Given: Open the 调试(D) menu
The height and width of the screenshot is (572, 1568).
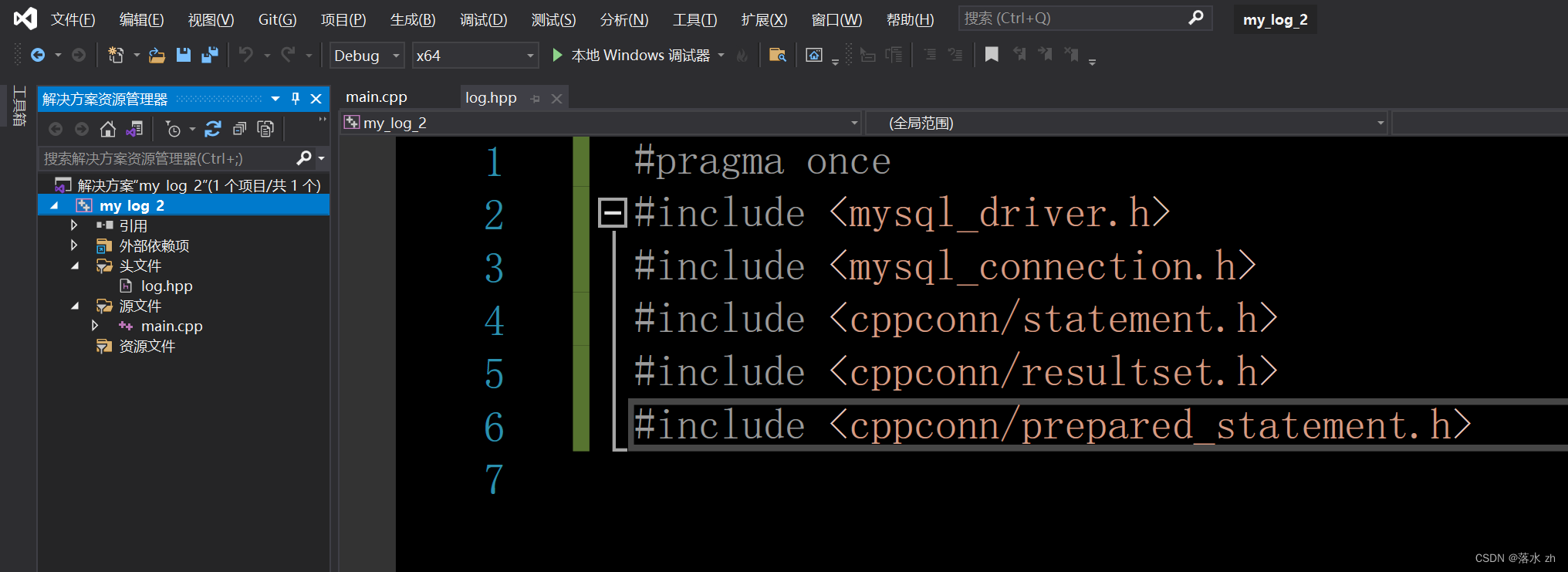Looking at the screenshot, I should coord(483,19).
